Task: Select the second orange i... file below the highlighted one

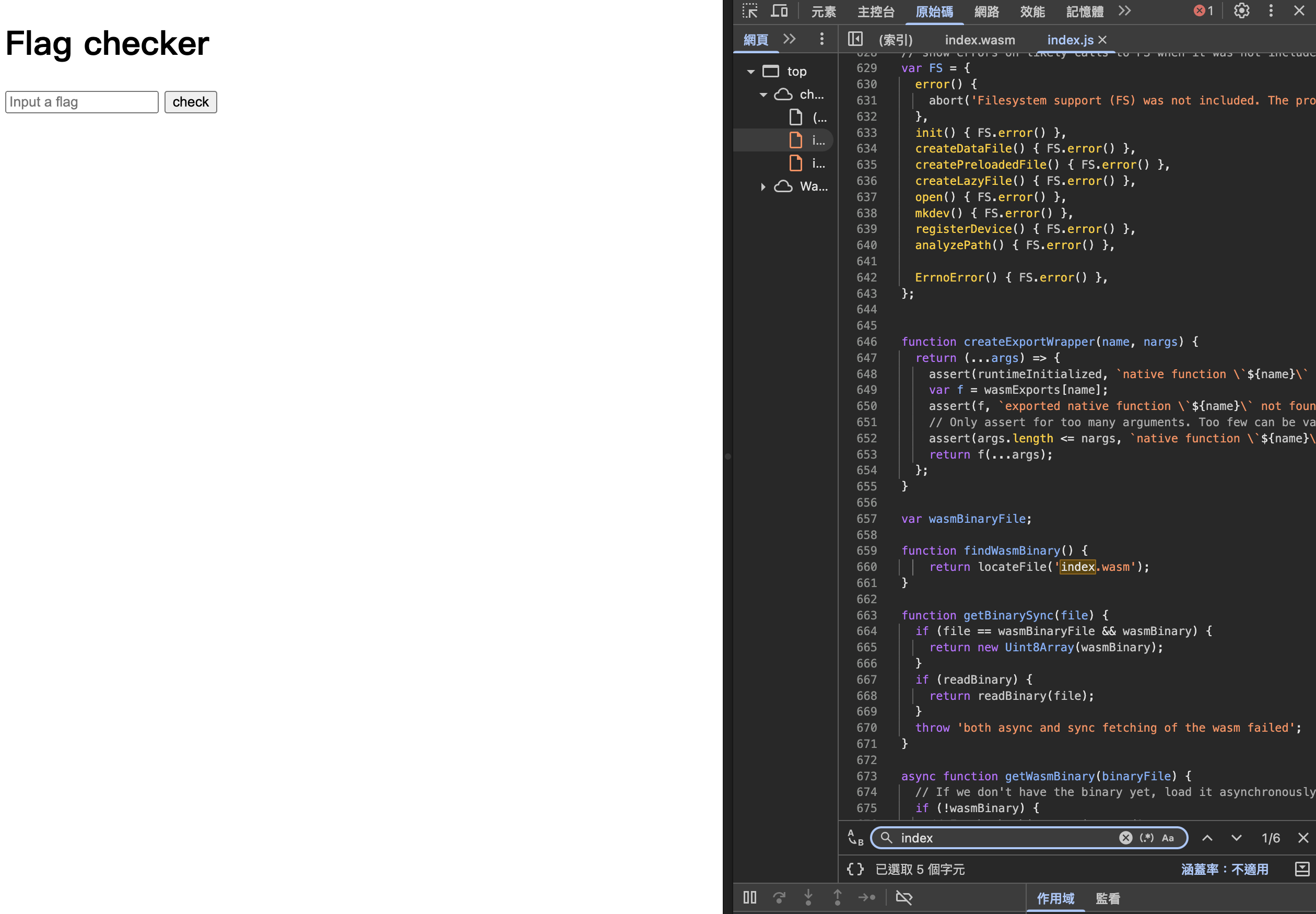Action: pos(808,163)
